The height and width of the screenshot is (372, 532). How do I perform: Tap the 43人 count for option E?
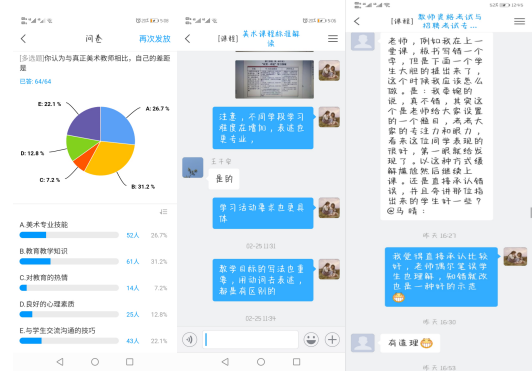point(133,341)
